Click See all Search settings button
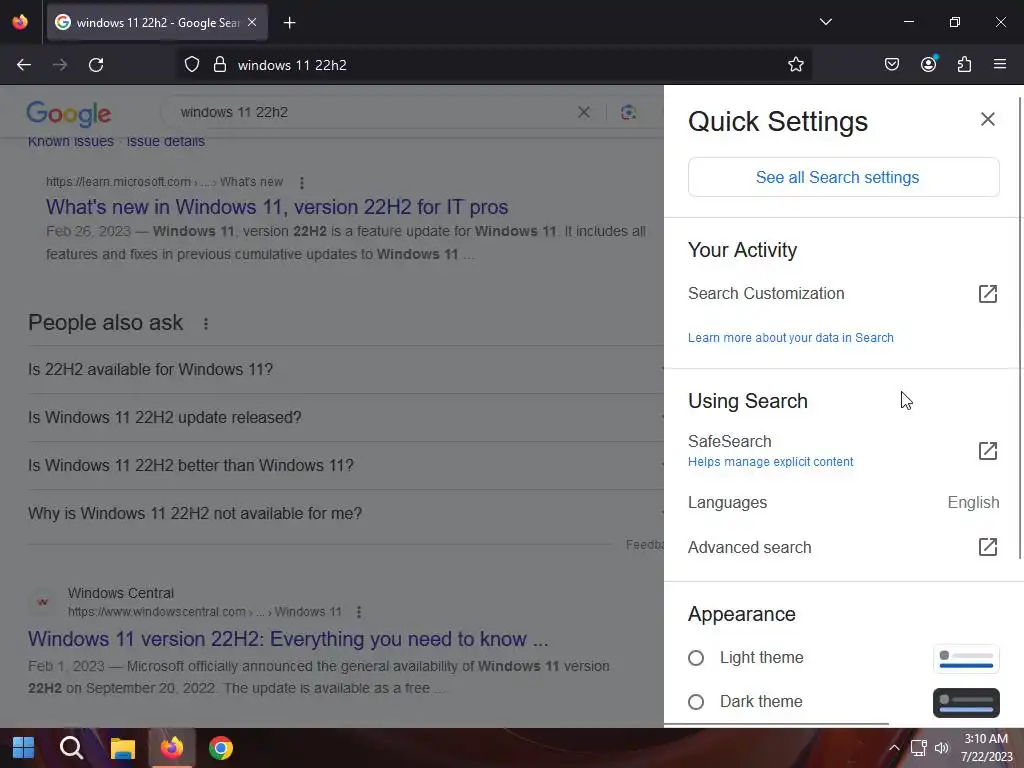Screen dimensions: 1024x768 (x=843, y=177)
